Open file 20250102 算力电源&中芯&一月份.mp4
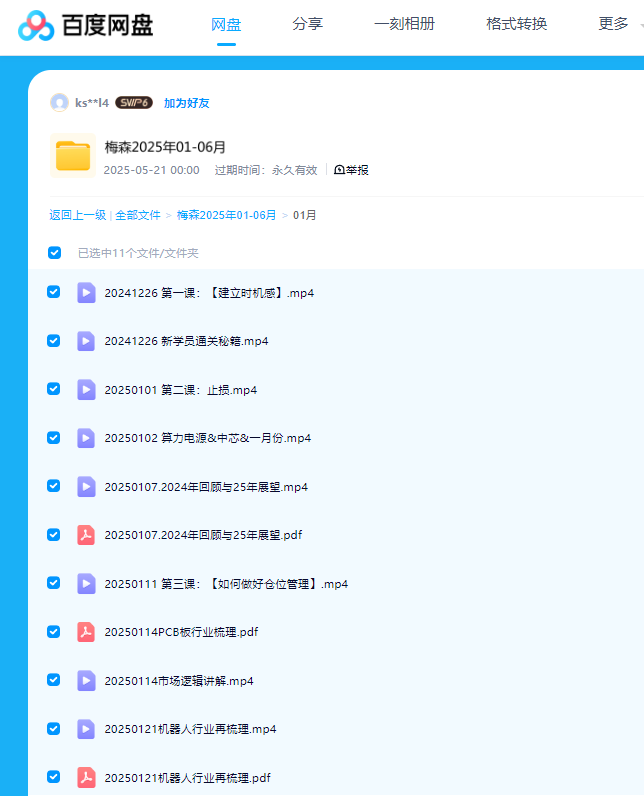 tap(207, 437)
